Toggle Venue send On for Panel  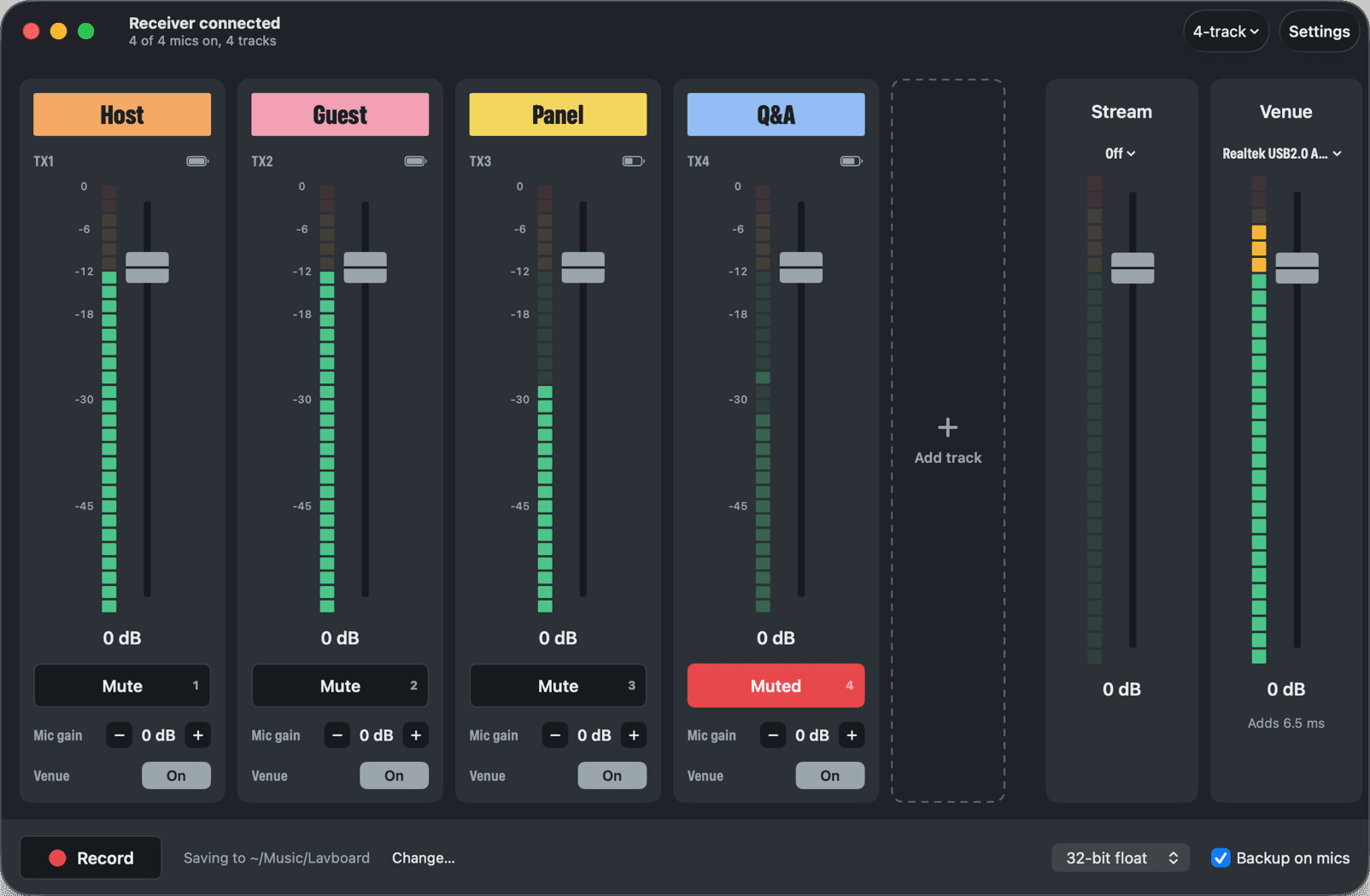[x=612, y=776]
